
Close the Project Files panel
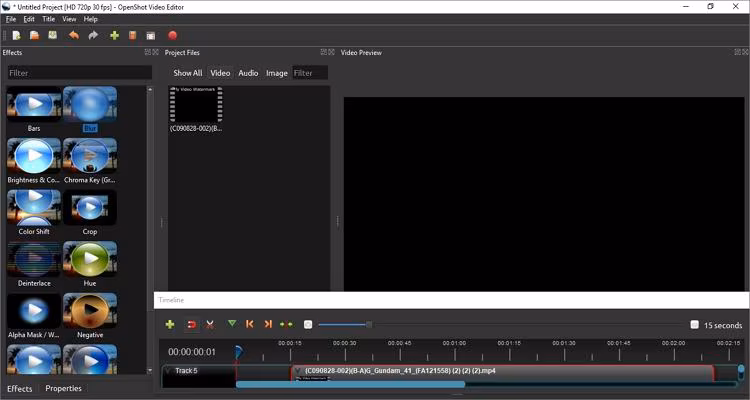point(331,52)
